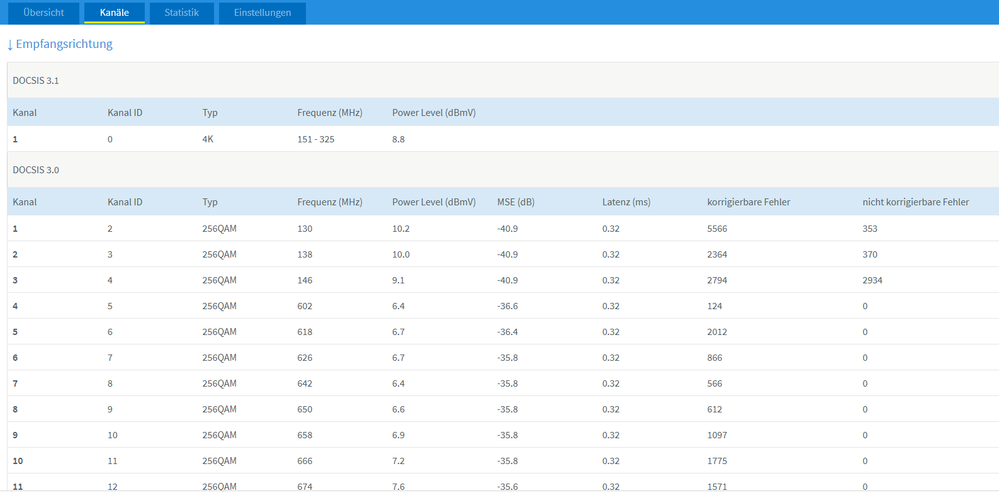Click power level value 10.0
The width and height of the screenshot is (999, 495).
(401, 255)
